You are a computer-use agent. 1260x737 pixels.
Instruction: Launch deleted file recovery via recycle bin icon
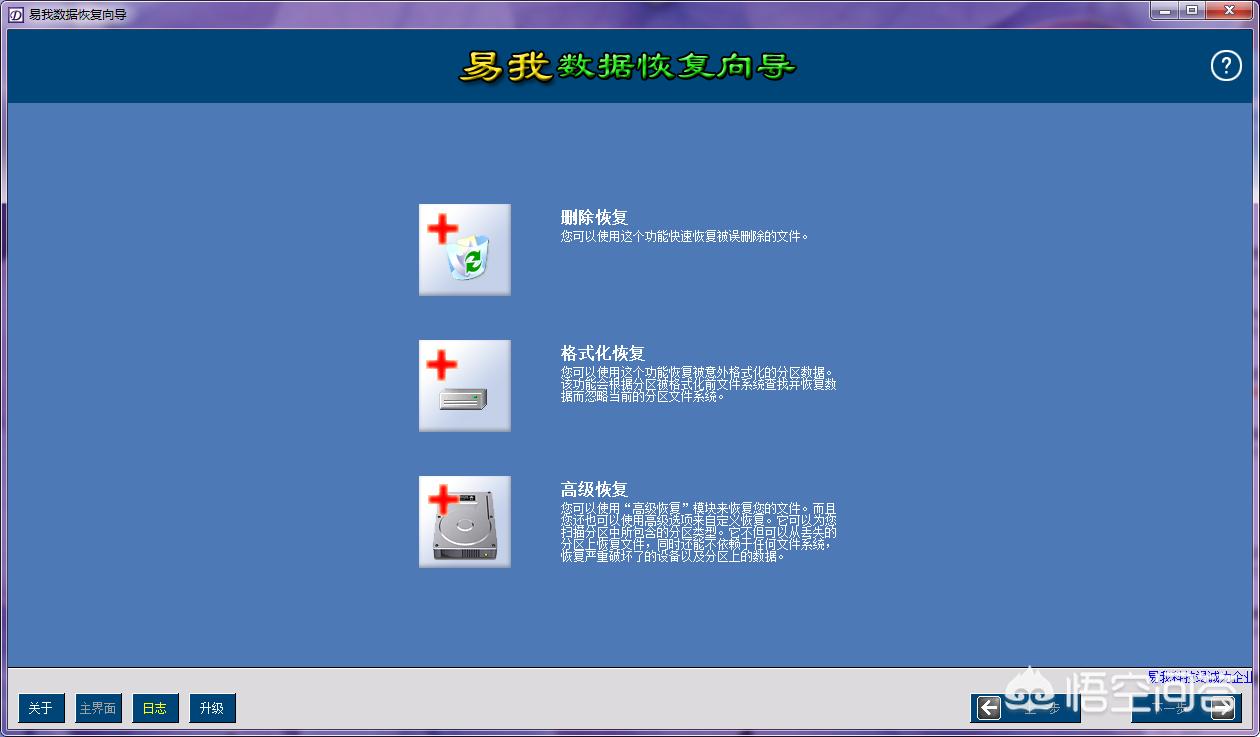coord(465,250)
